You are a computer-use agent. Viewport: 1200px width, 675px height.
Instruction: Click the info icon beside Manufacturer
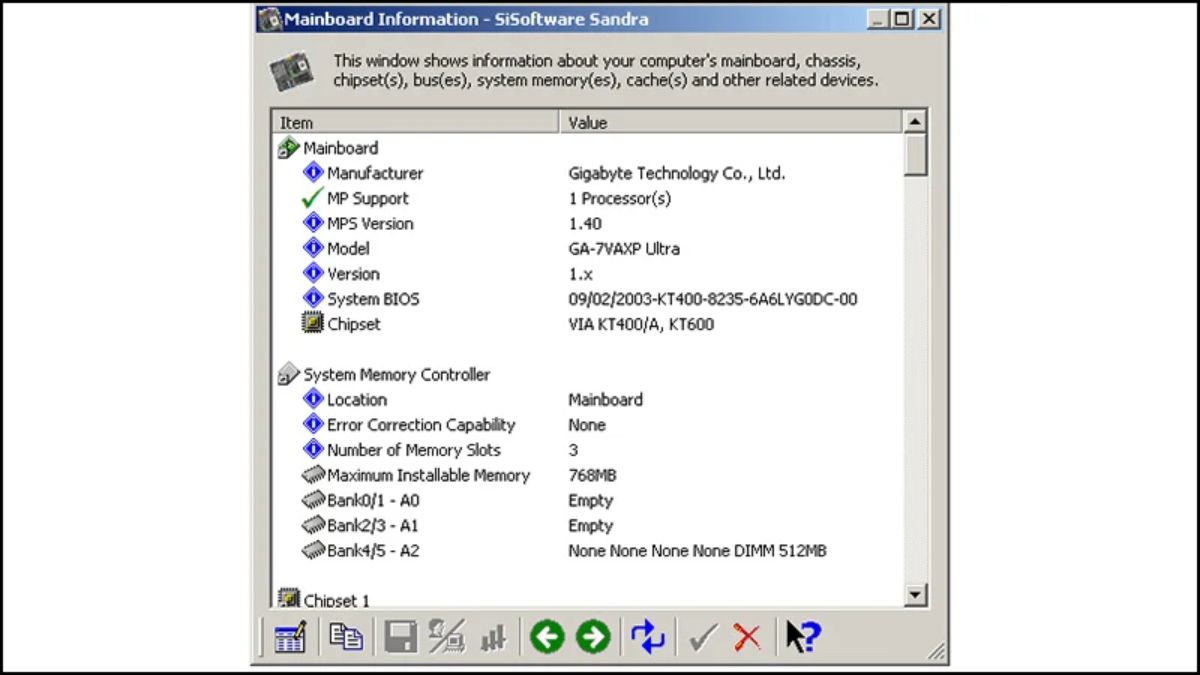(x=313, y=173)
